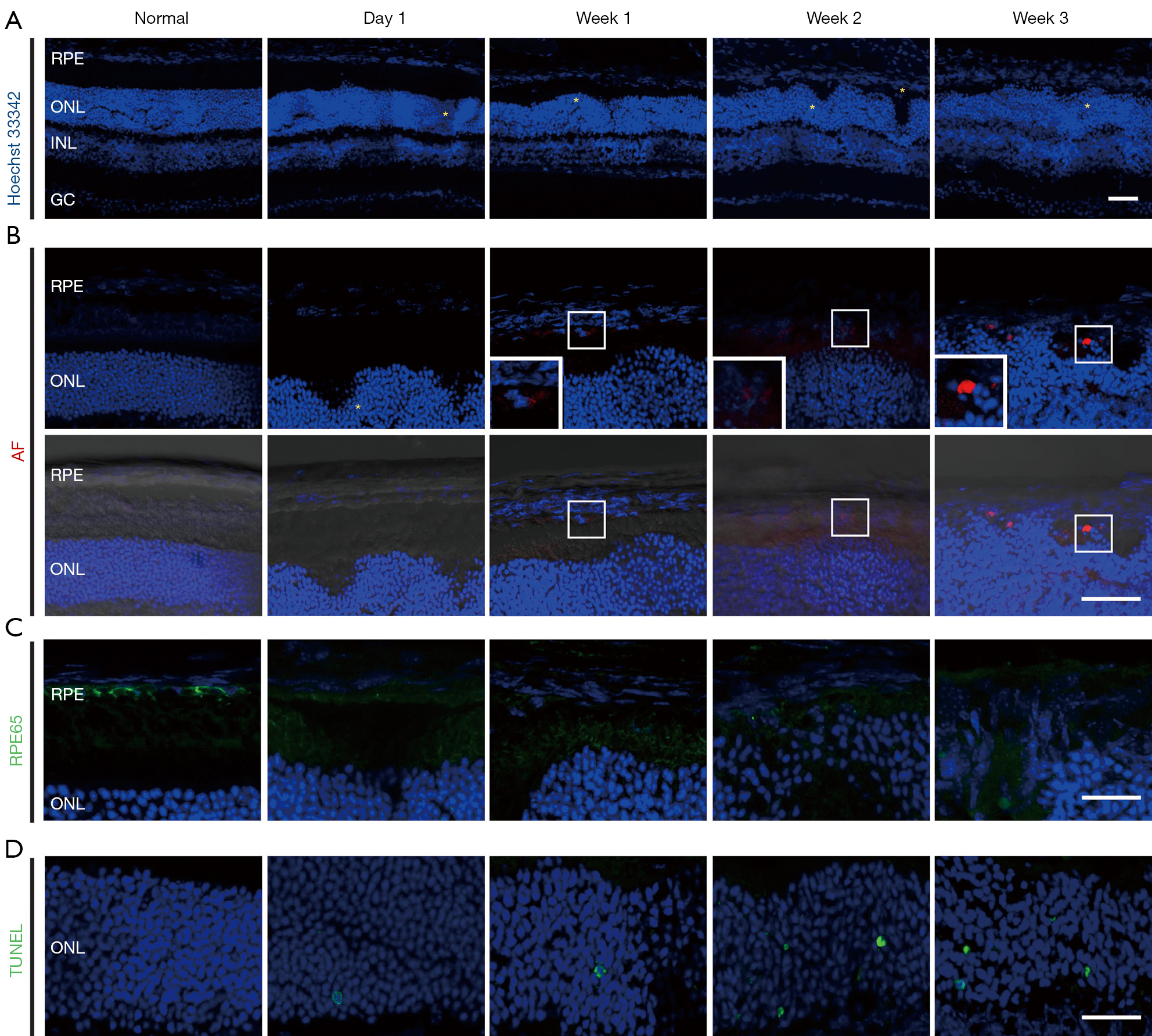Select the Hoechst Week 1 retina image
The height and width of the screenshot is (1036, 1152).
coord(598,128)
